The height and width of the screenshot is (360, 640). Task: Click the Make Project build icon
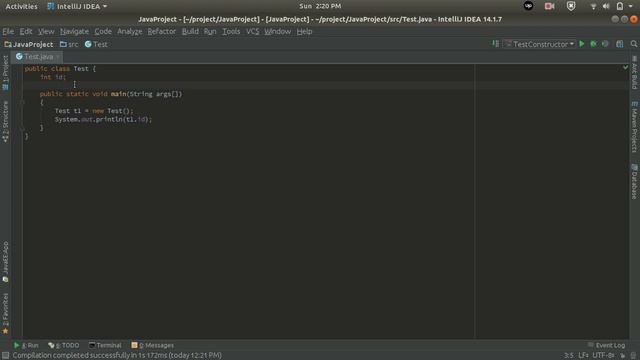[495, 44]
